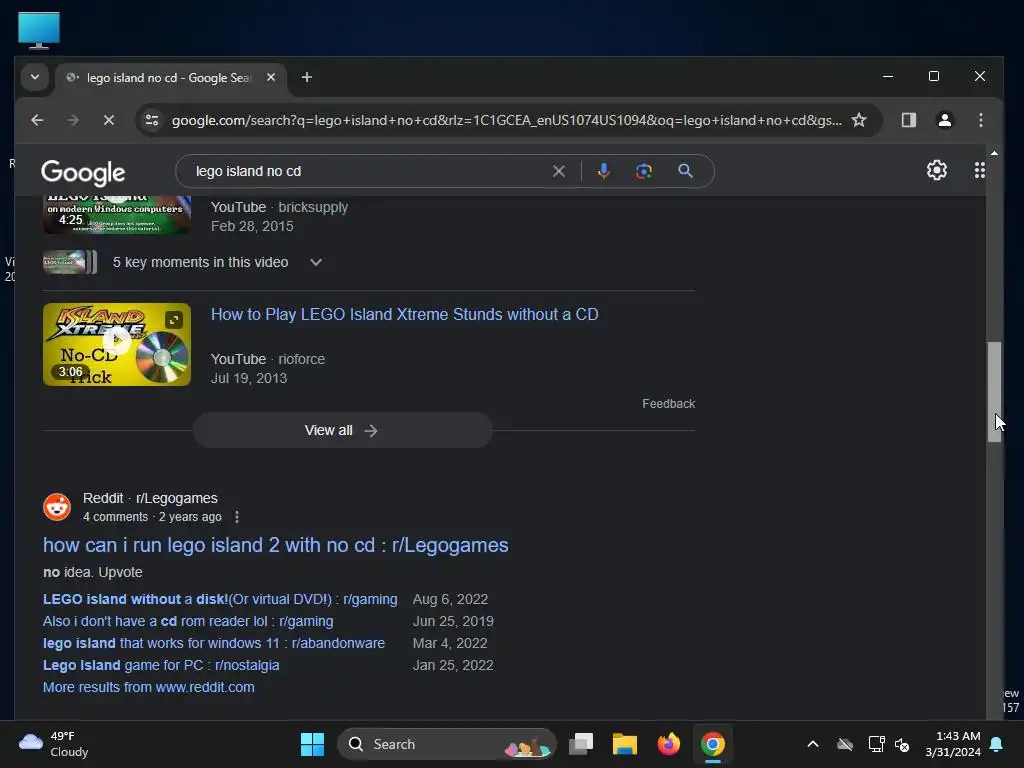Open how can i run lego island 2 result

pyautogui.click(x=276, y=545)
